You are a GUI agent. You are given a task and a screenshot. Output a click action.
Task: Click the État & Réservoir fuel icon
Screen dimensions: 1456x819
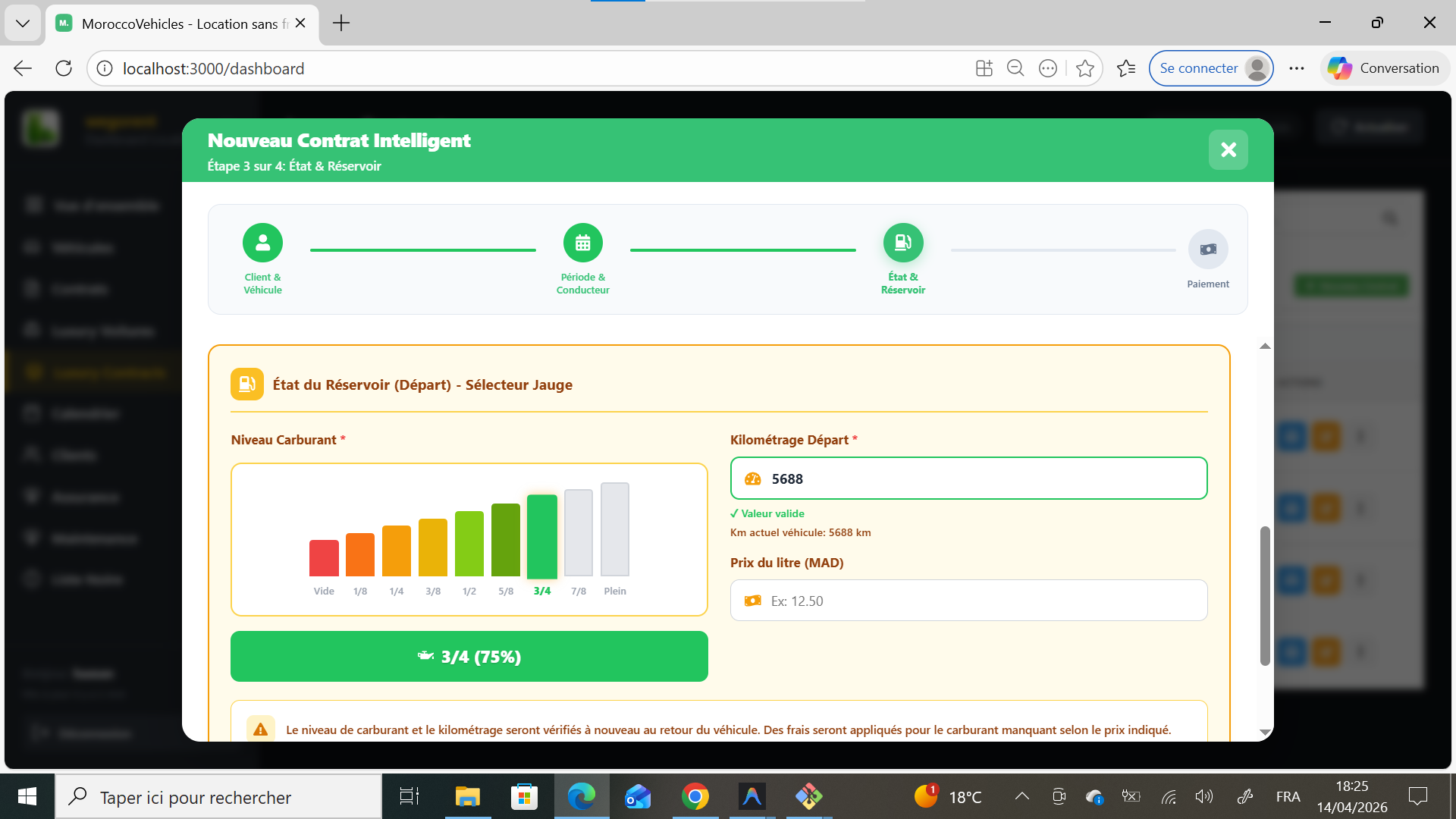[902, 243]
